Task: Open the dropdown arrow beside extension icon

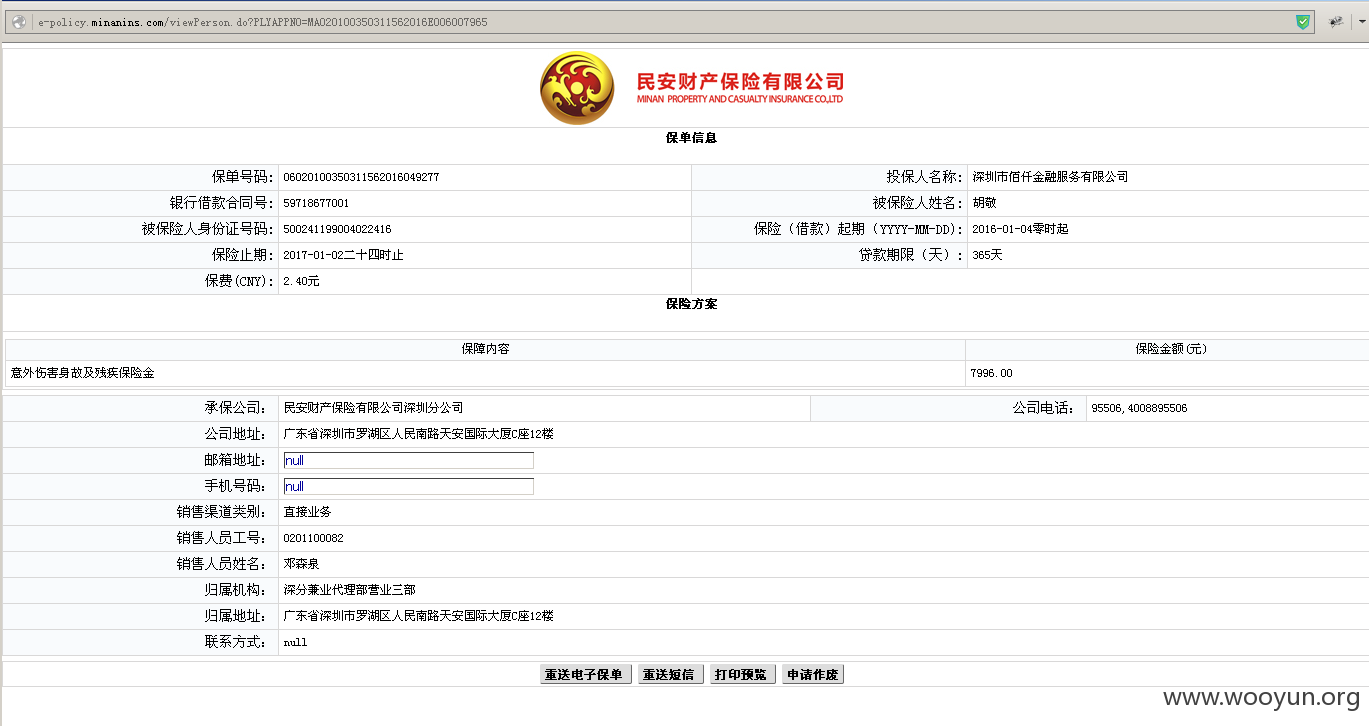Action: coord(1361,22)
